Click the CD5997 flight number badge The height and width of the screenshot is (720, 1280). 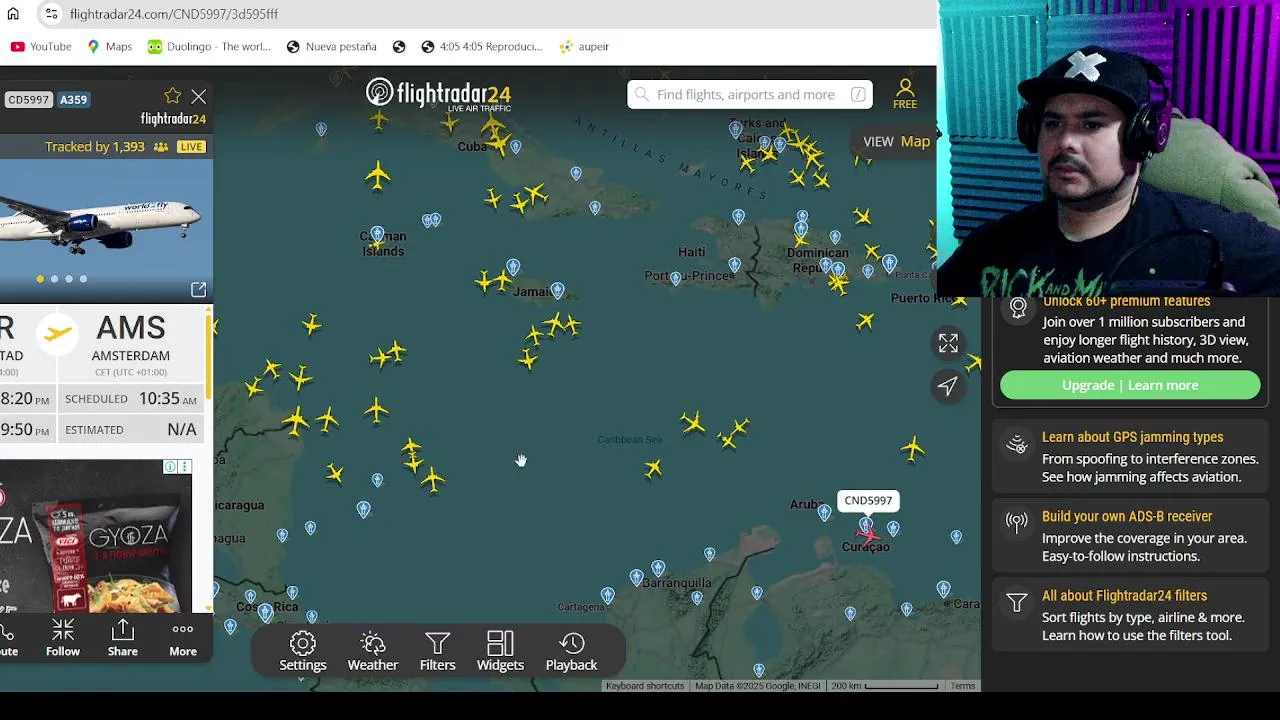click(x=28, y=99)
